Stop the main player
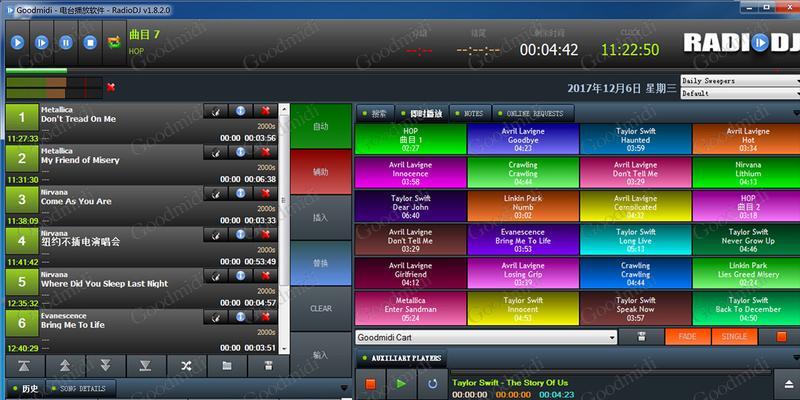 pyautogui.click(x=90, y=43)
